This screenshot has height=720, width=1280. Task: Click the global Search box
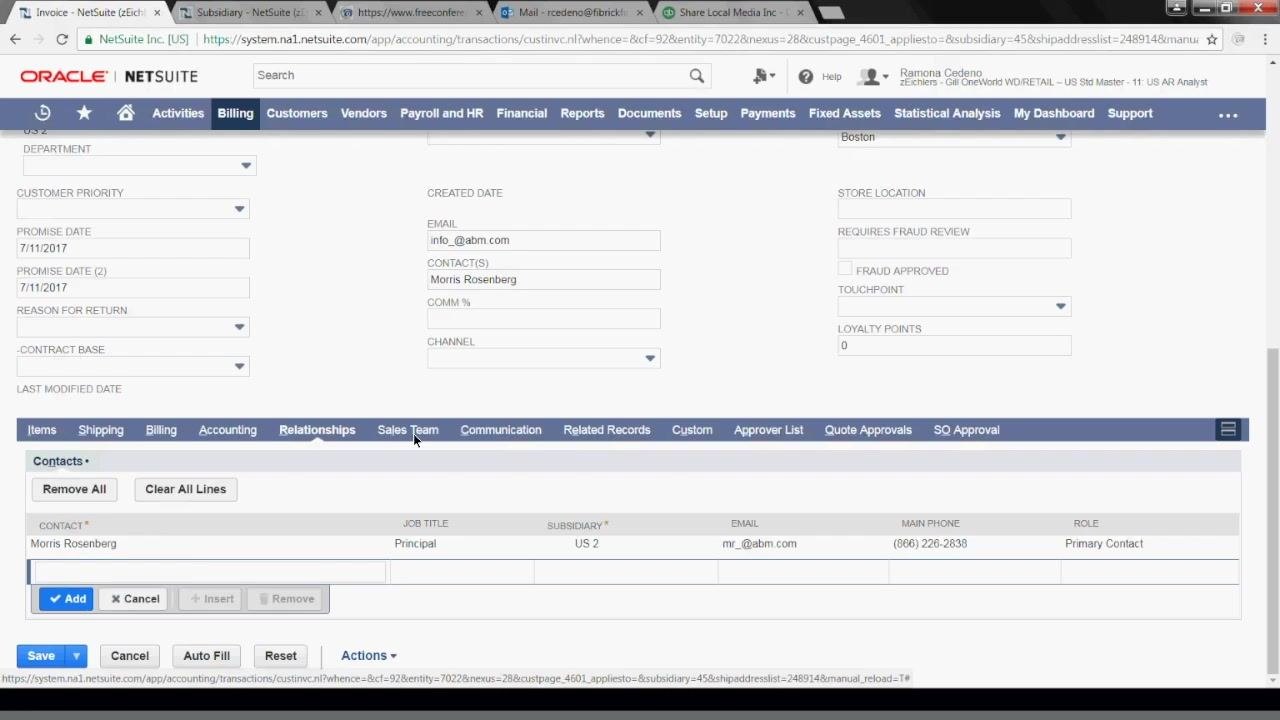coord(470,75)
